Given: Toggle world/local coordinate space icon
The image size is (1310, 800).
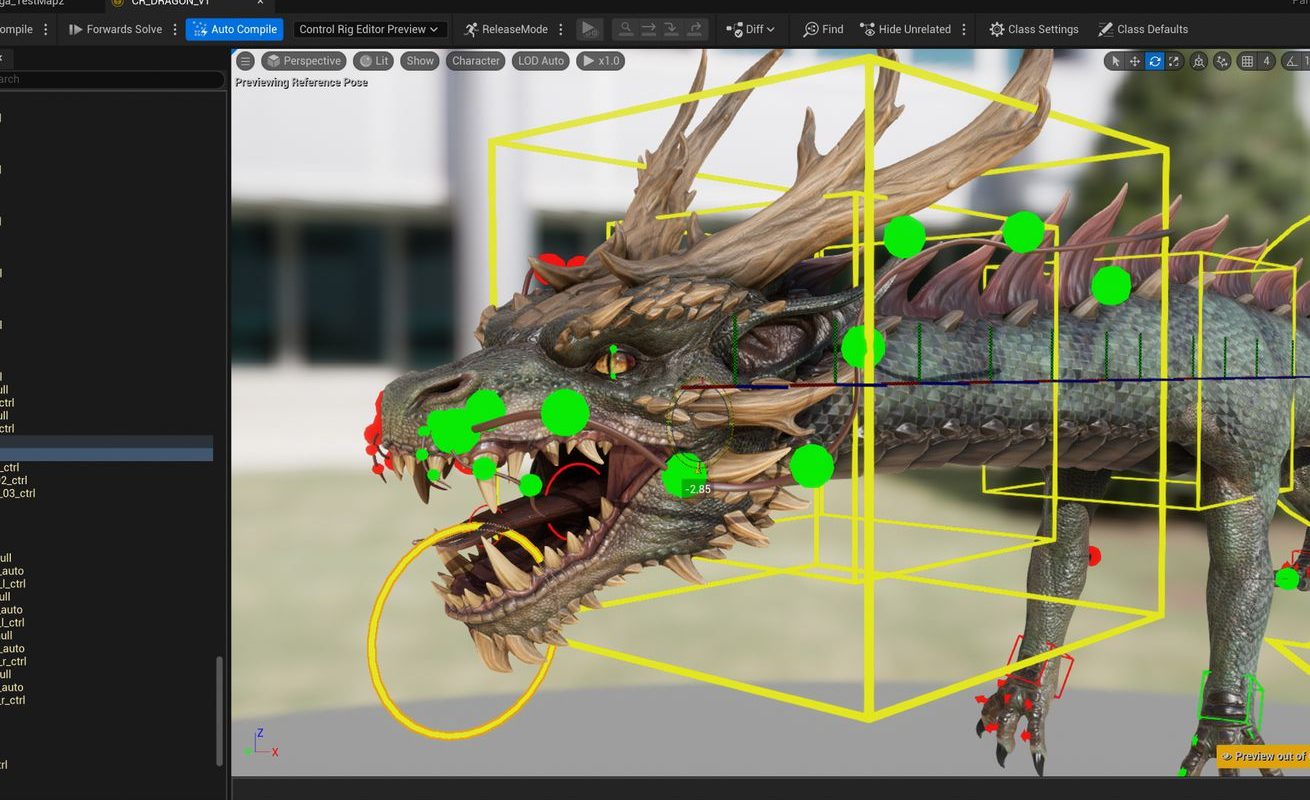Looking at the screenshot, I should tap(1199, 61).
